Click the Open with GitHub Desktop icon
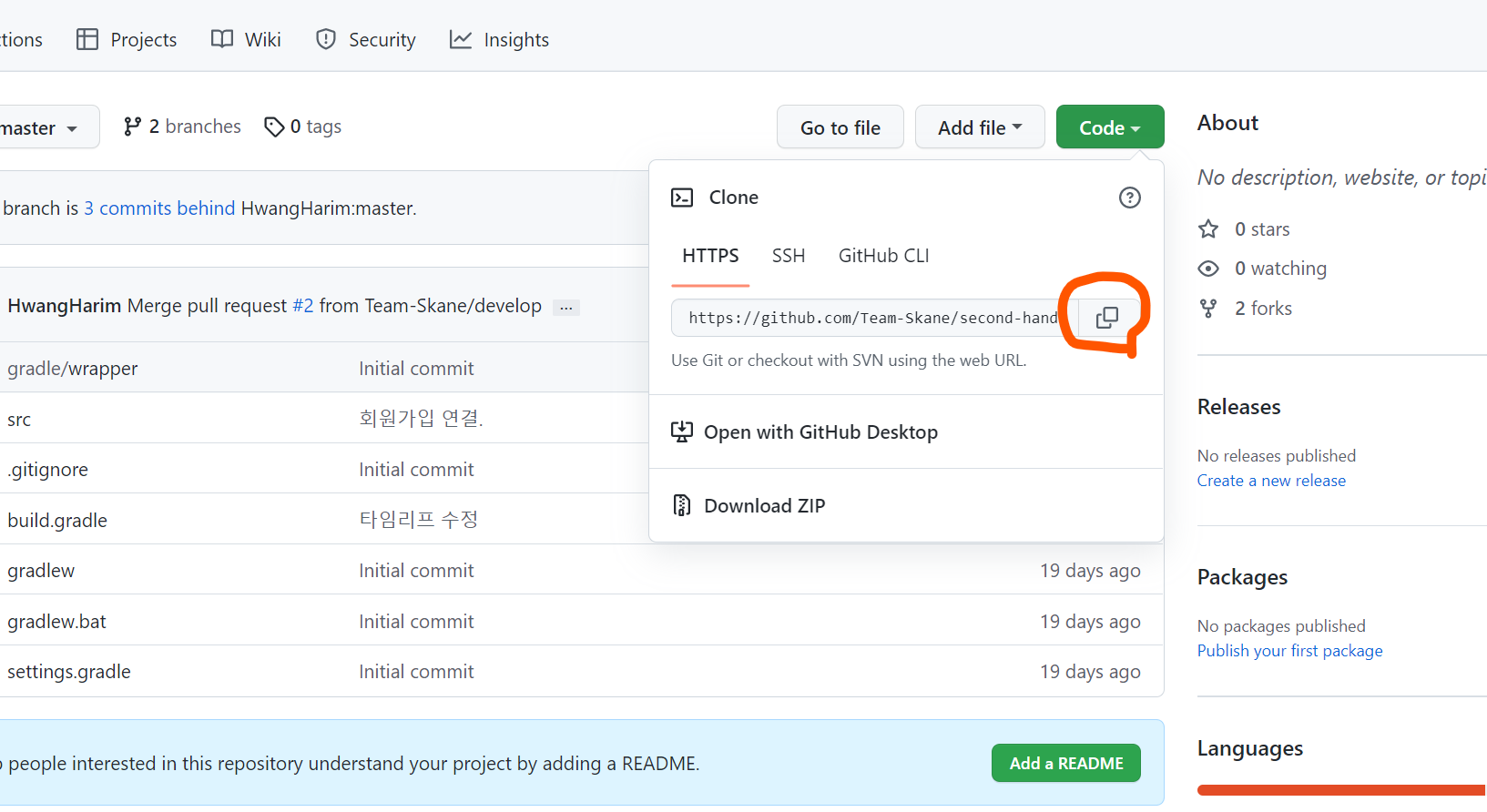1487x812 pixels. 682,431
